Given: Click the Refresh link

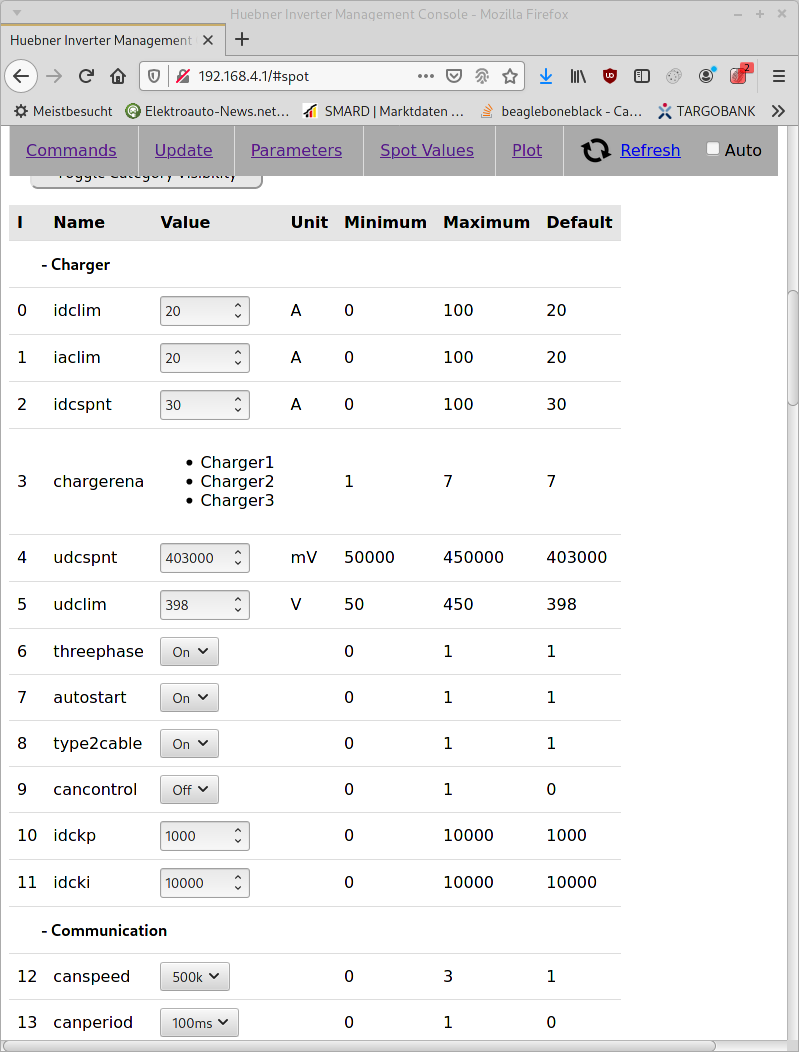Looking at the screenshot, I should click(x=650, y=150).
